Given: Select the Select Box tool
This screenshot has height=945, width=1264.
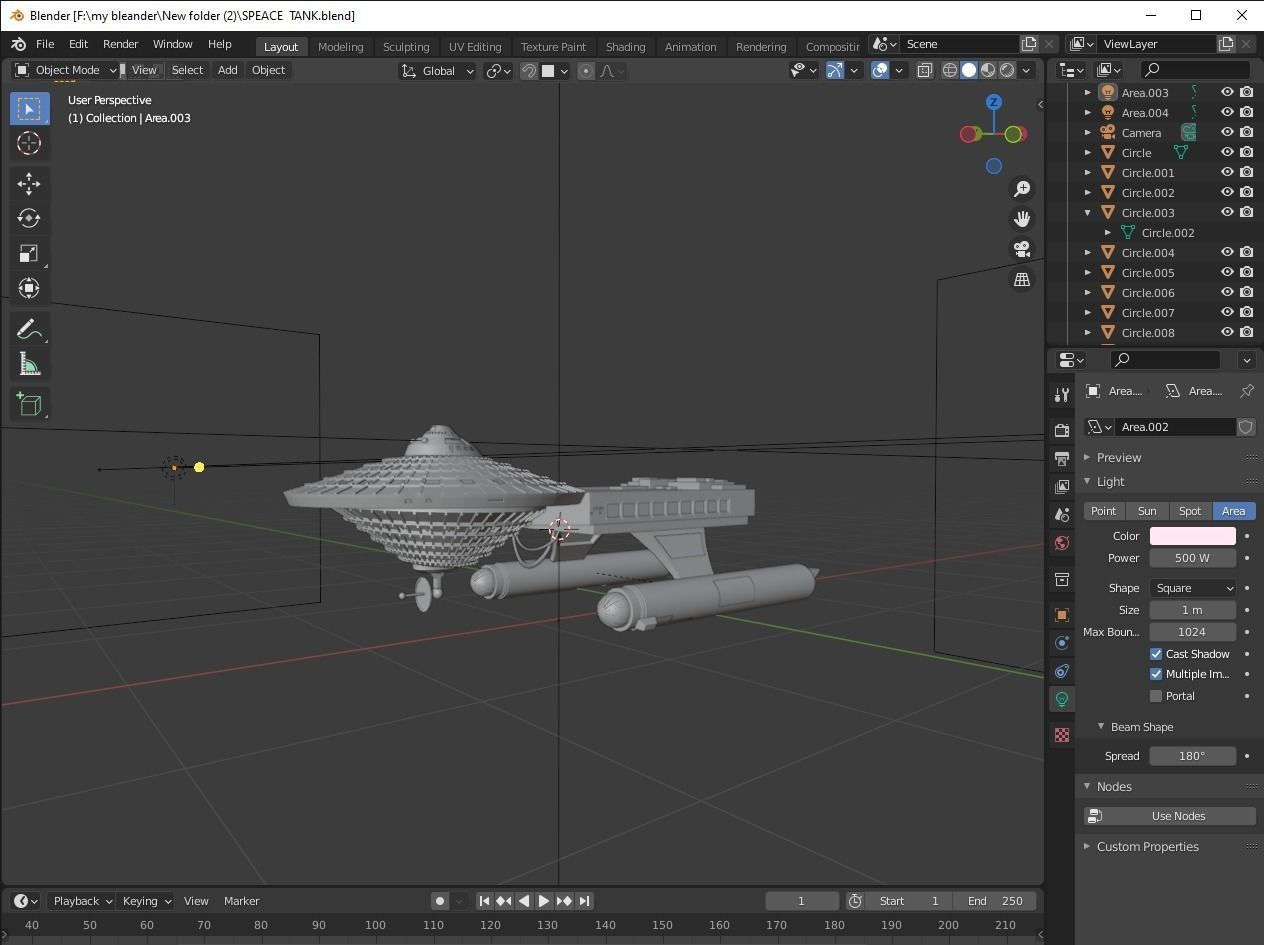Looking at the screenshot, I should tap(29, 109).
